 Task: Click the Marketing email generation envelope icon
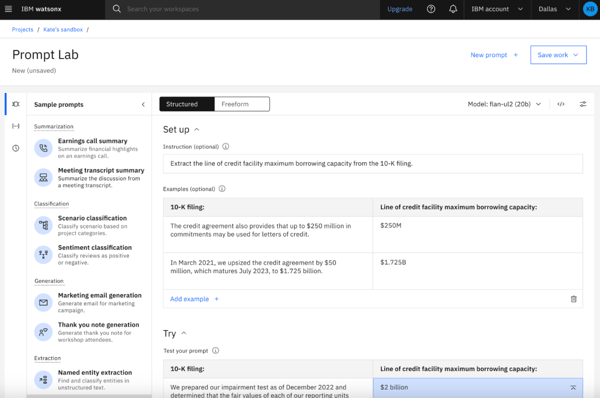pos(43,302)
